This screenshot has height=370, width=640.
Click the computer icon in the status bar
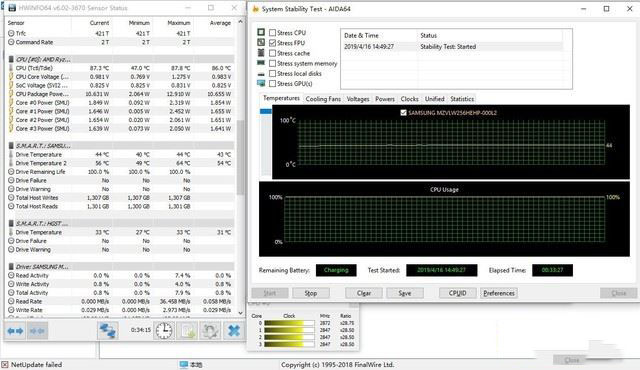[184, 364]
